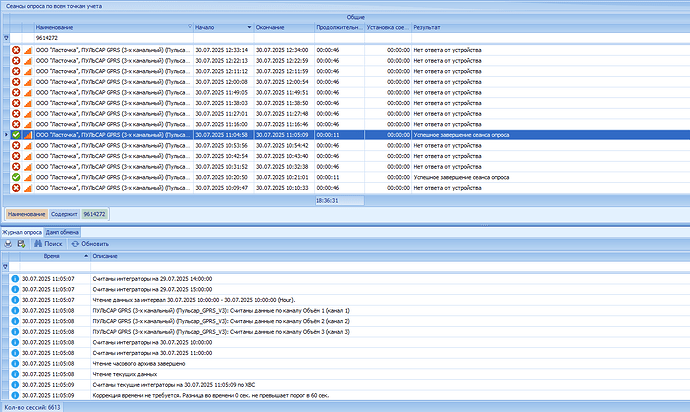Click the filter row icon in log grid
690x412 pixels.
point(8,267)
